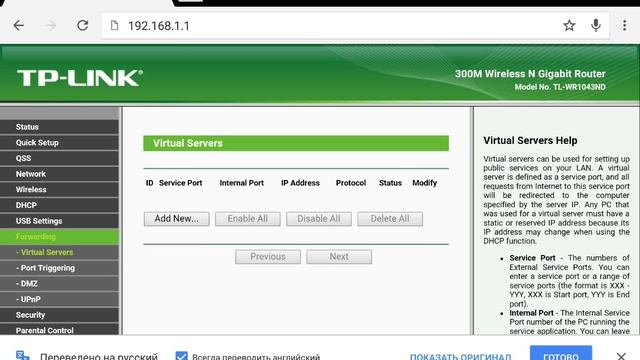Viewport: 640px width, 360px height.
Task: Click the Virtual Servers Help heading
Action: point(530,140)
